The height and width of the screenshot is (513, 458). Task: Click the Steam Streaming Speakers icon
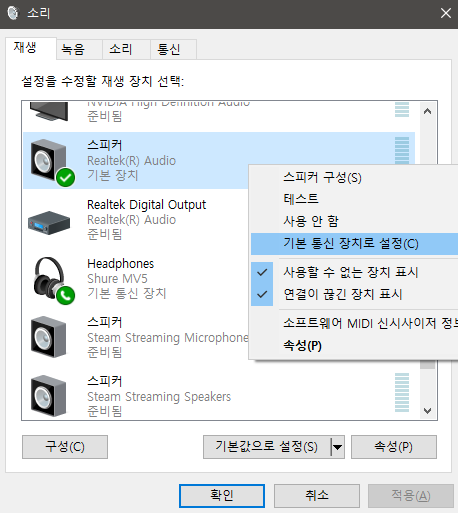(x=48, y=396)
